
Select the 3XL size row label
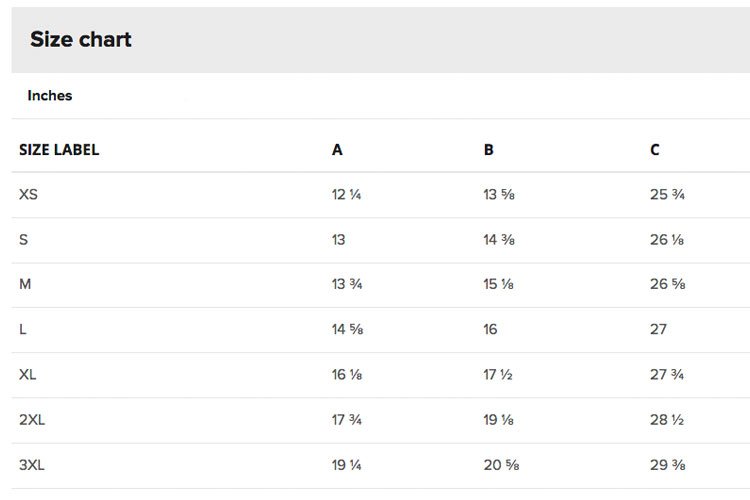tap(32, 465)
